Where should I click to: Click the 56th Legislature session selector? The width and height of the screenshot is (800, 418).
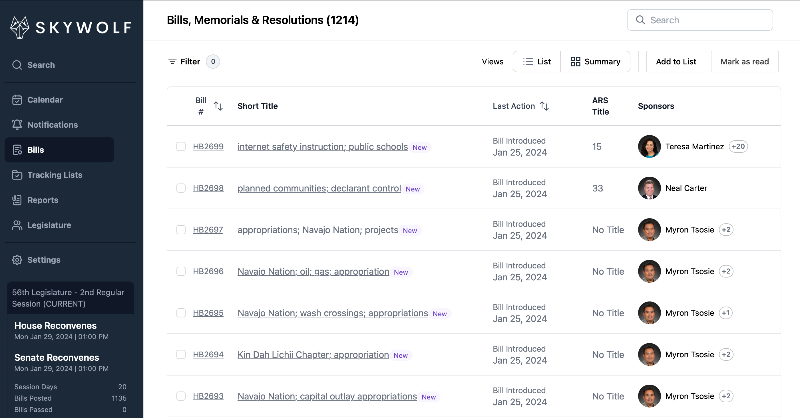coord(70,298)
